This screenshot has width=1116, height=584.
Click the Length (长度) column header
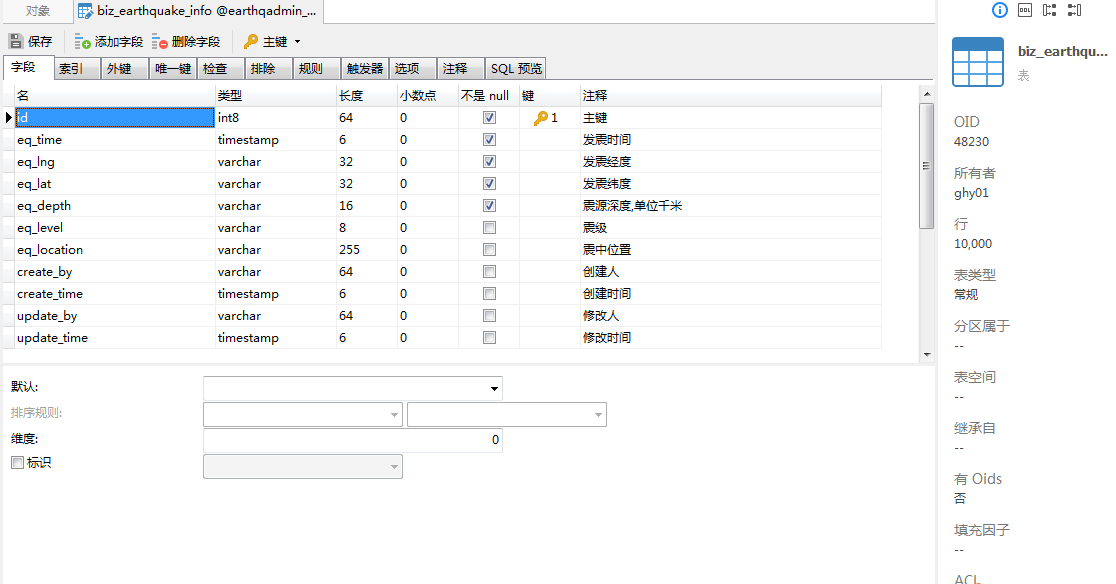[367, 96]
